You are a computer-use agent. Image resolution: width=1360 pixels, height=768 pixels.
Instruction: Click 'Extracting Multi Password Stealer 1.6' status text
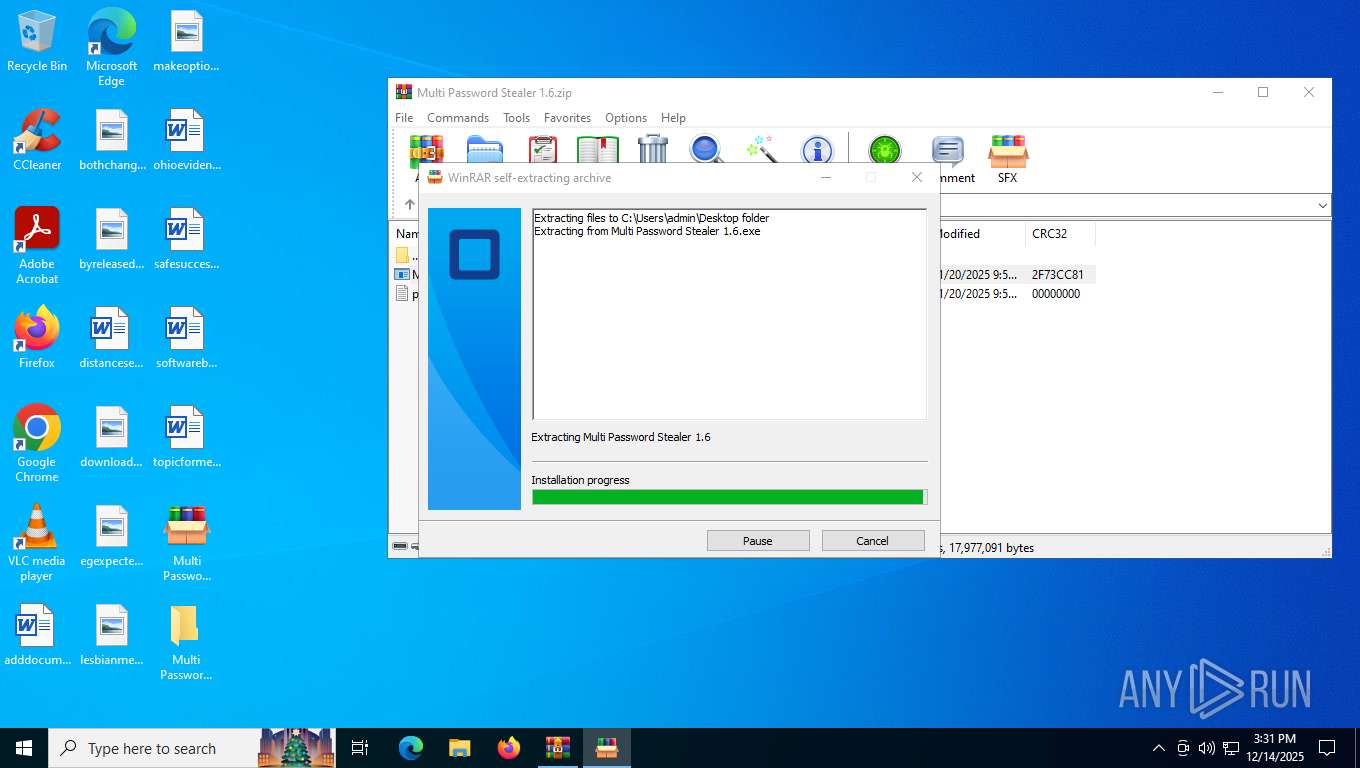pos(621,437)
